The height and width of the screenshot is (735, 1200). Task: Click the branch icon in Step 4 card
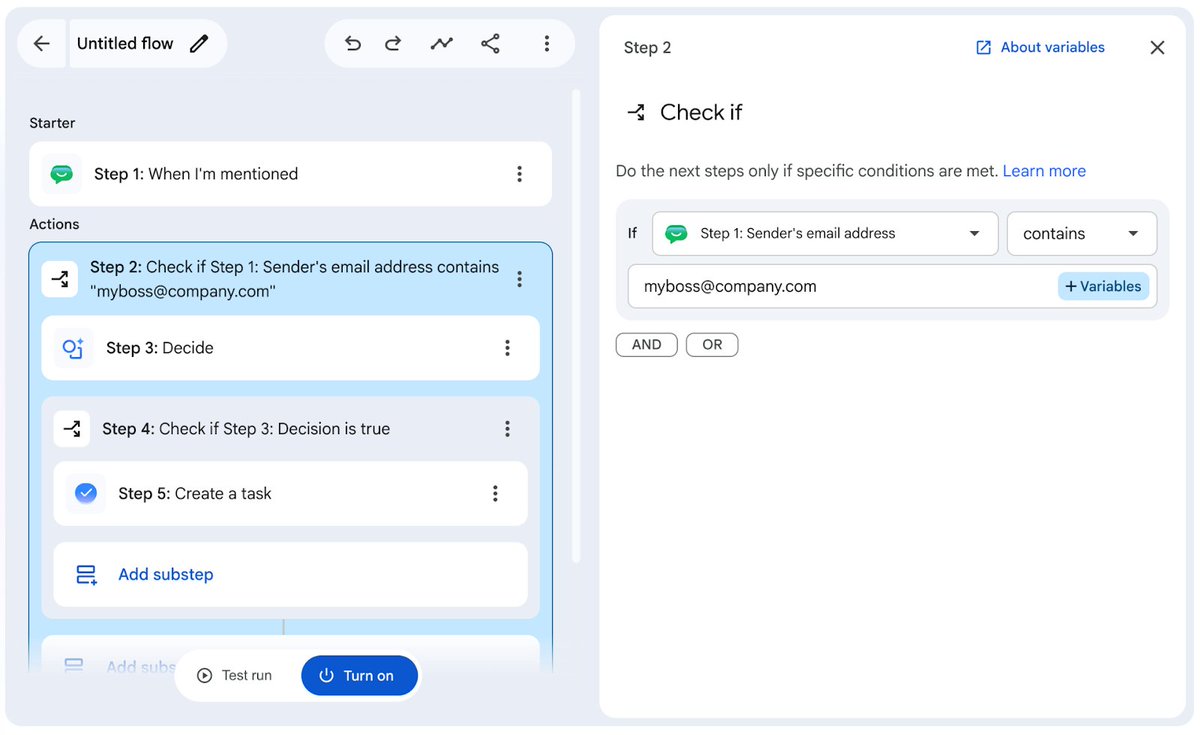pyautogui.click(x=72, y=429)
